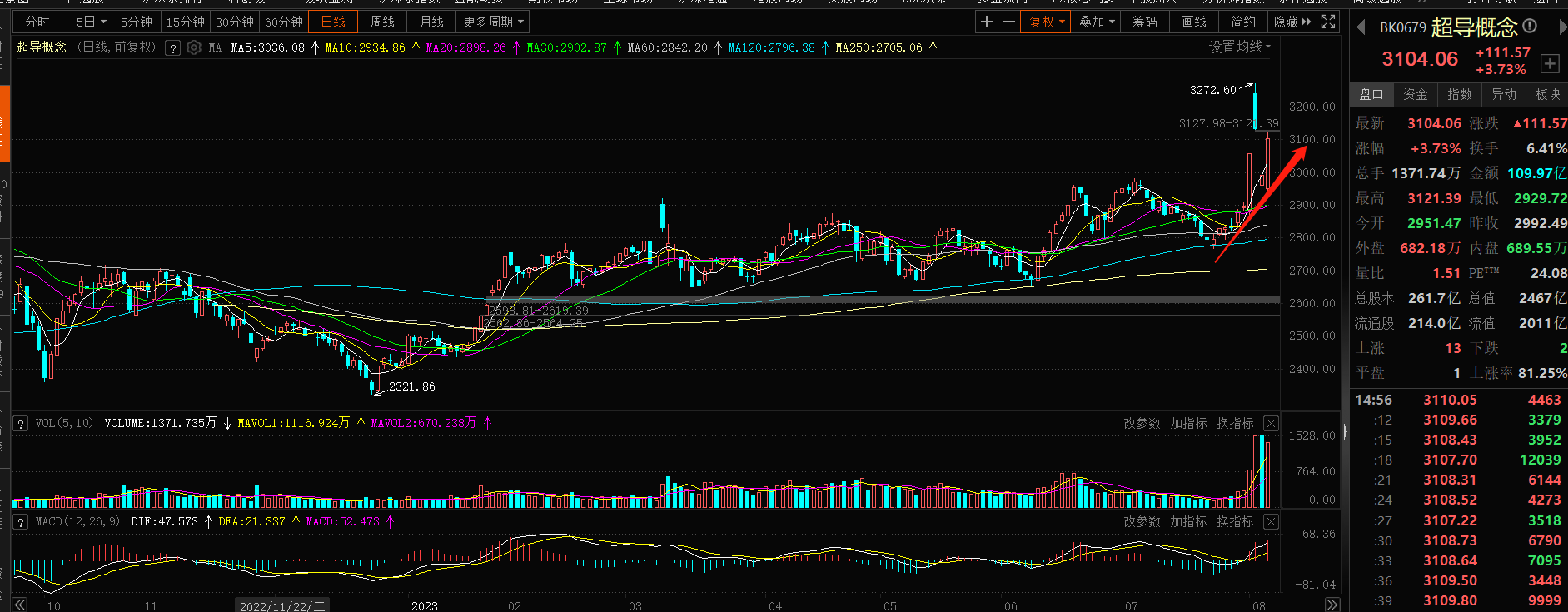Click MAVOL1:1116.924万 label
Image resolution: width=1568 pixels, height=612 pixels.
pyautogui.click(x=293, y=423)
